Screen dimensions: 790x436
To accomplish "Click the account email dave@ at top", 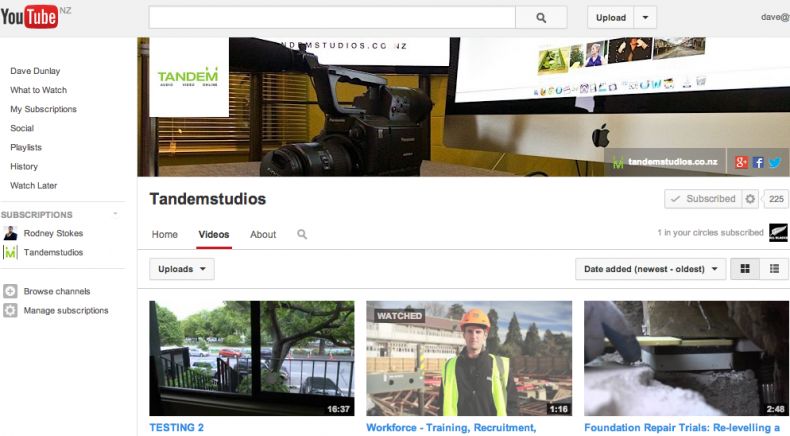I will (775, 17).
